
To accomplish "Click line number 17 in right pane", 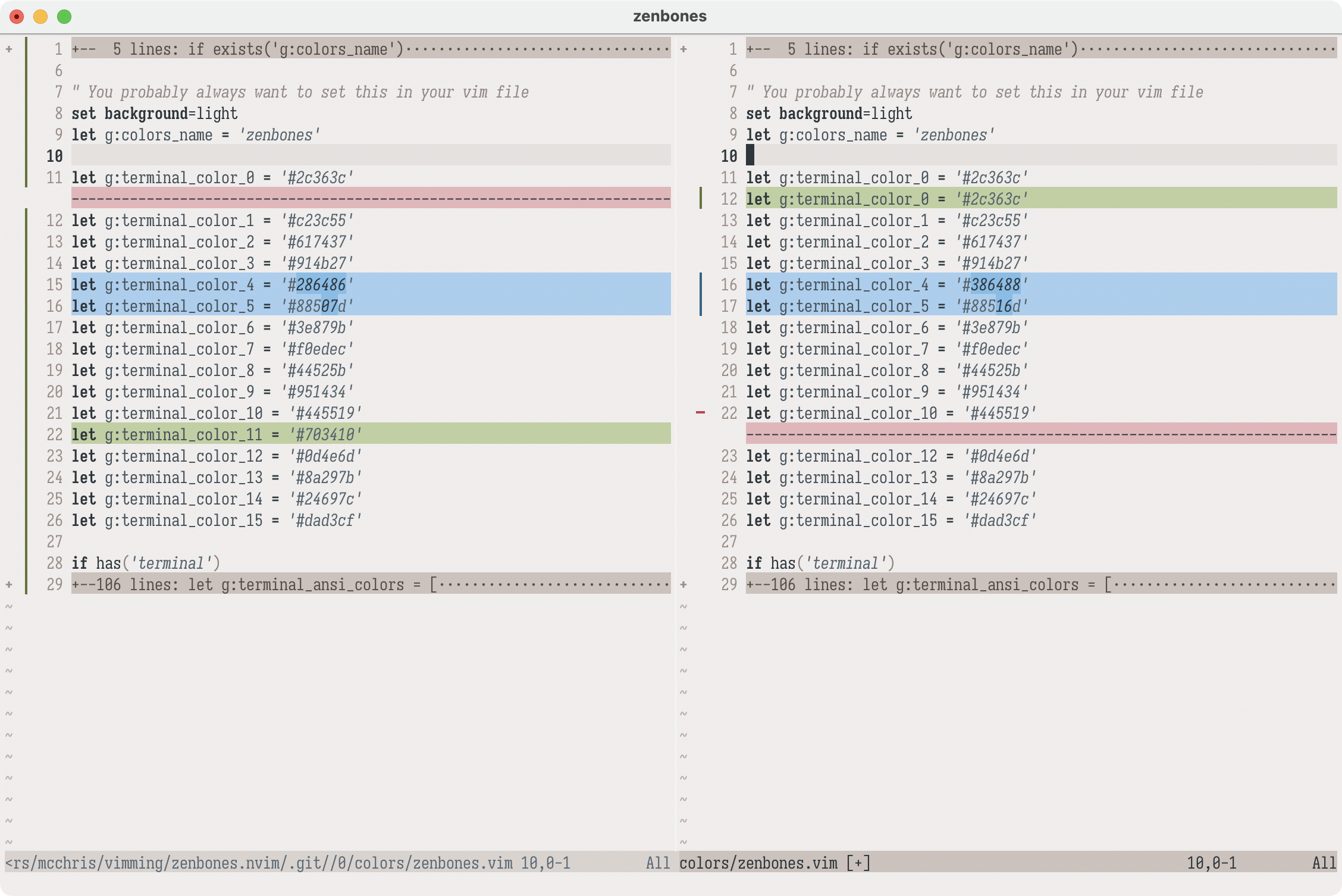I will pyautogui.click(x=729, y=306).
